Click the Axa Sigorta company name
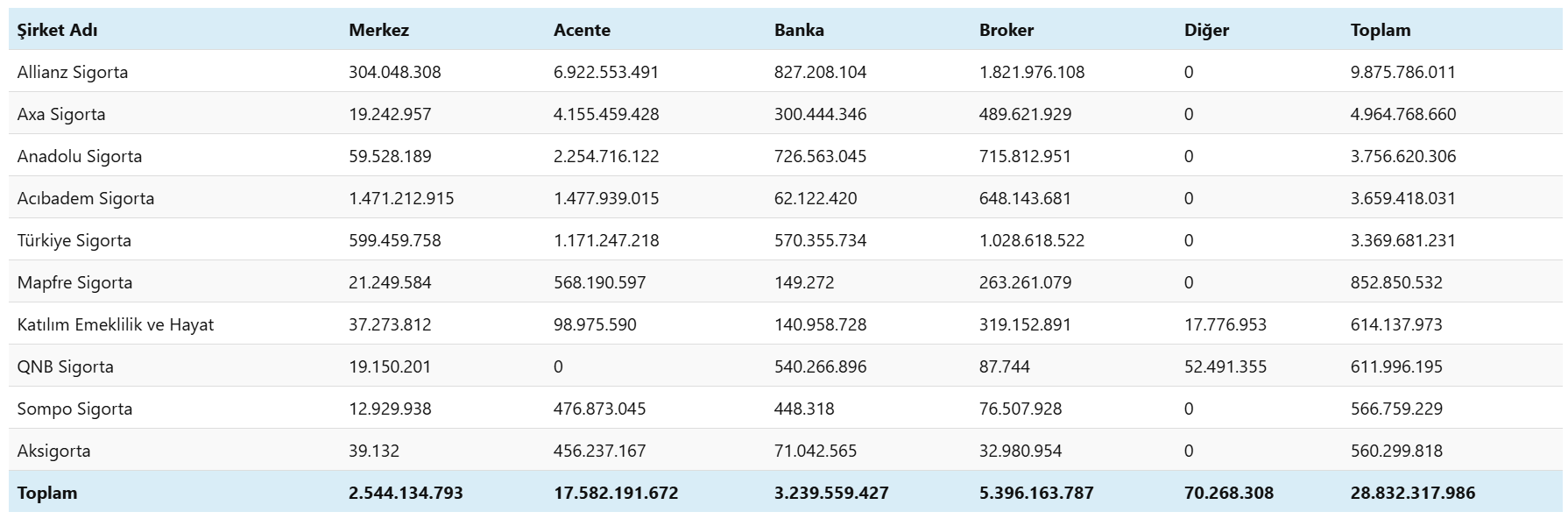Screen dimensions: 1568x519 coord(61,114)
